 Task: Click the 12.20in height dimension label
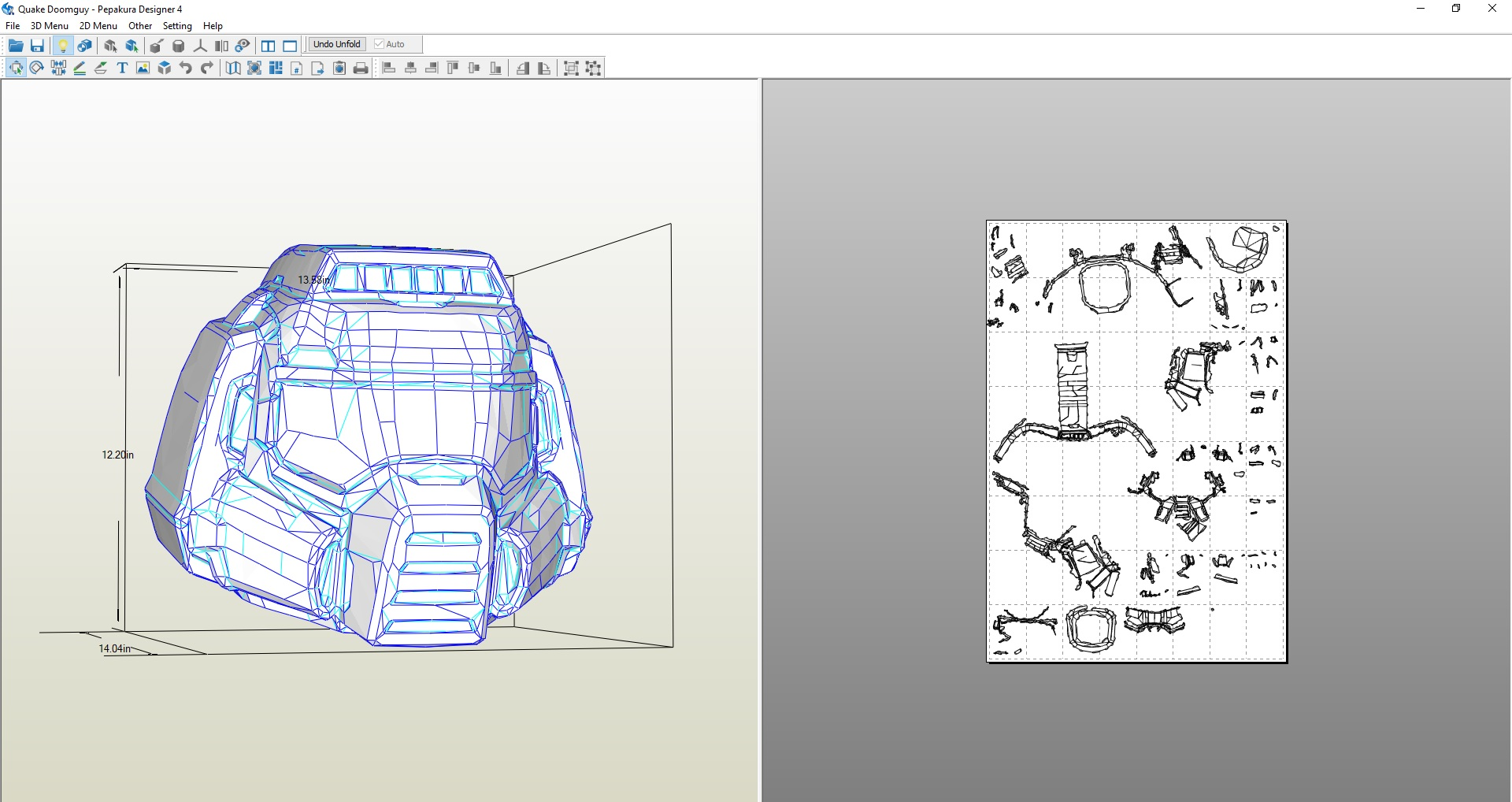(117, 455)
